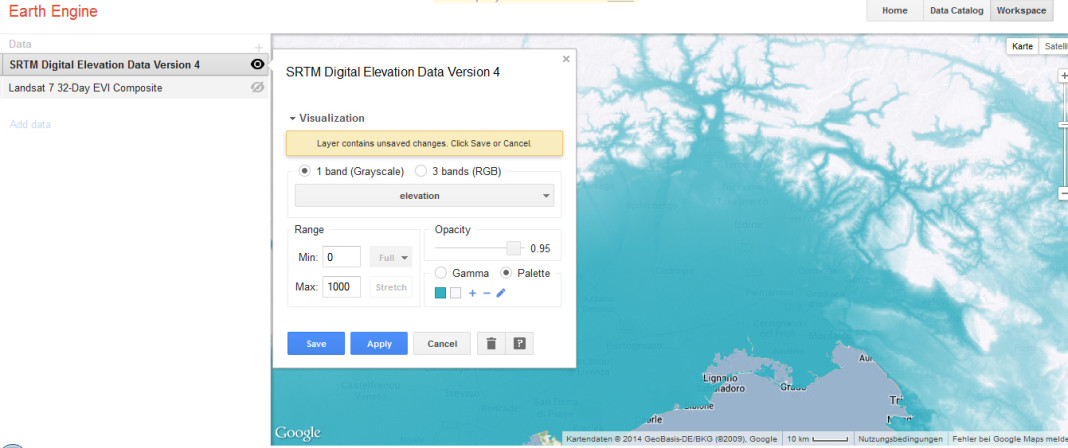
Task: Click Add data link
Action: (30, 125)
